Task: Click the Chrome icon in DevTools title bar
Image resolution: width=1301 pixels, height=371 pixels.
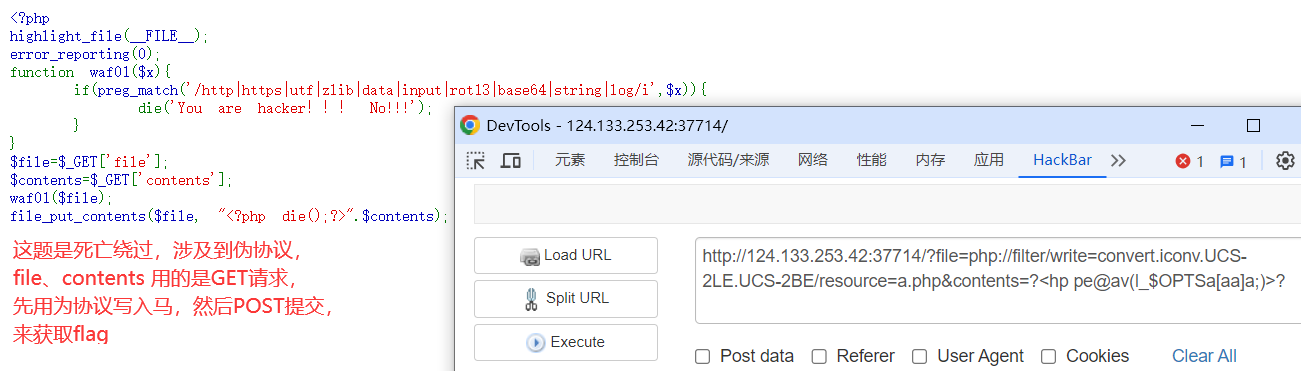Action: [469, 125]
